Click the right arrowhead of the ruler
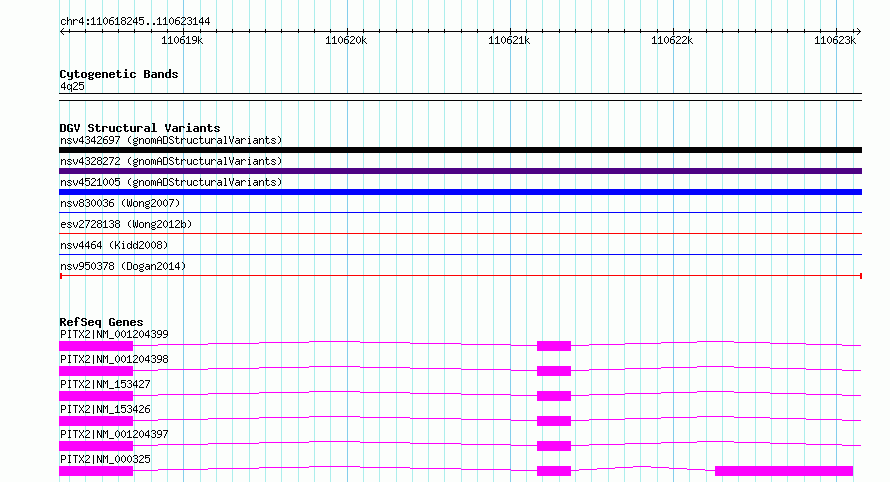This screenshot has height=482, width=890. coord(858,32)
